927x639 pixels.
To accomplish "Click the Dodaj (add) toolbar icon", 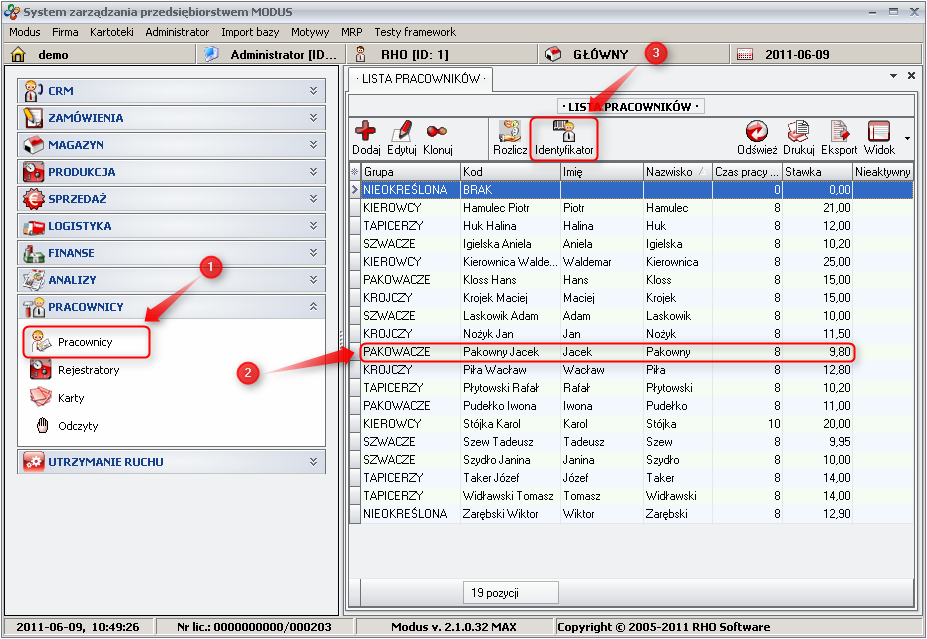I will click(366, 132).
